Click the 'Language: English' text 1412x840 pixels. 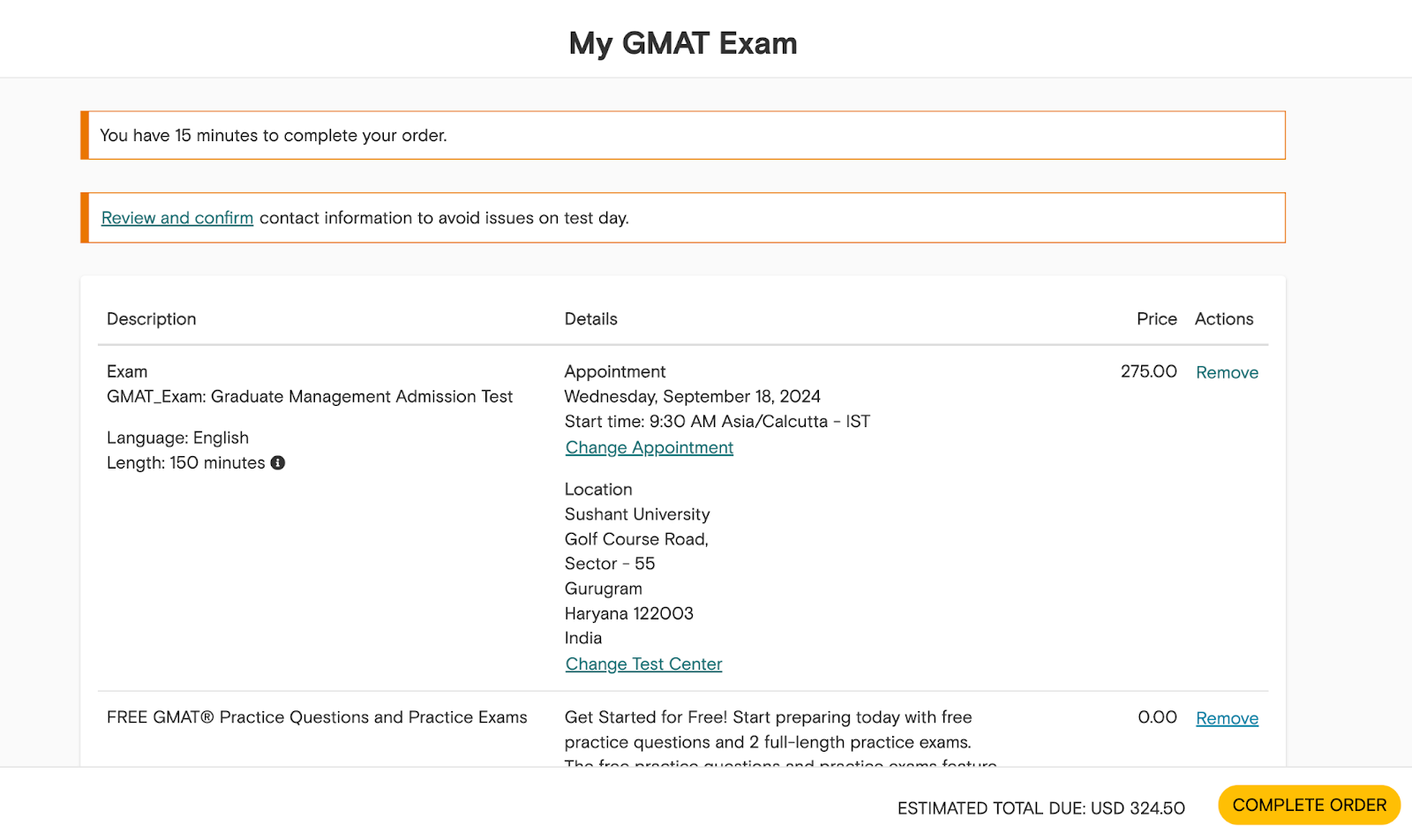pos(177,439)
